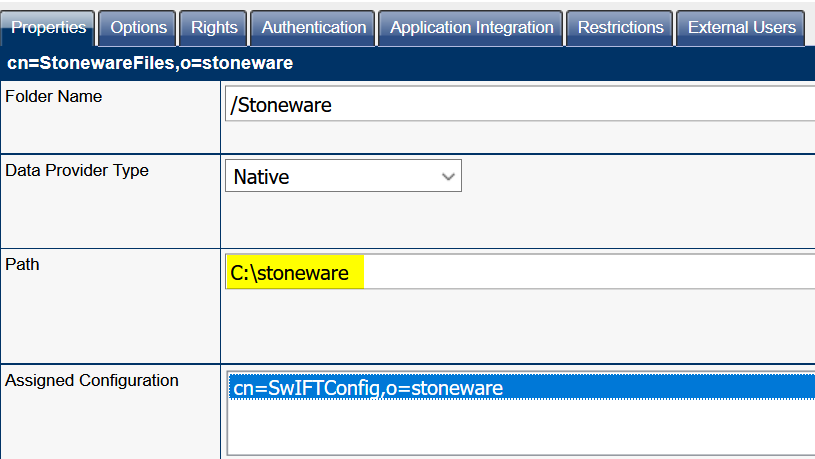Switch to the Properties tab

[x=48, y=28]
